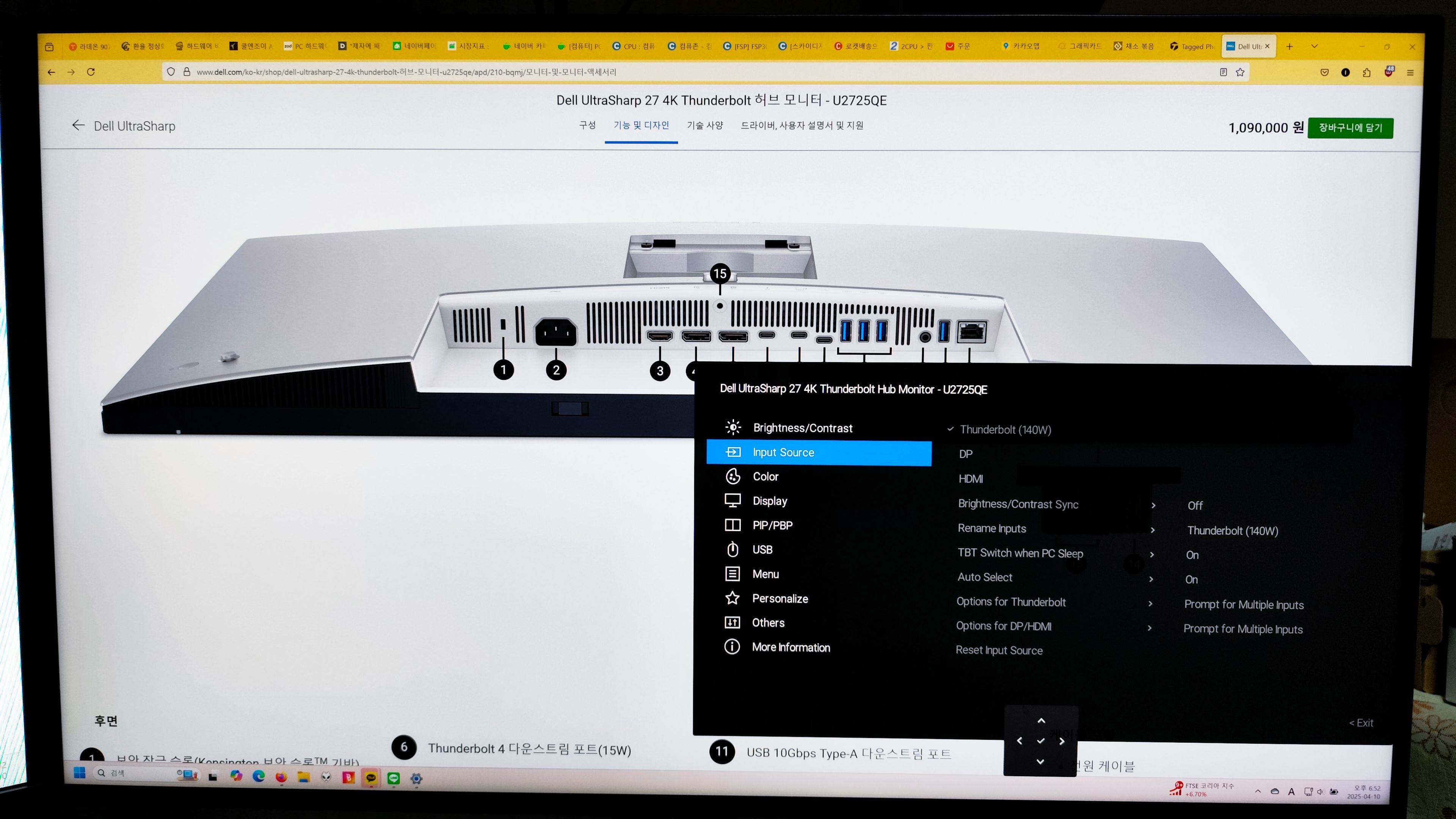
Task: Select Input Source in the OSD menu
Action: (x=819, y=453)
